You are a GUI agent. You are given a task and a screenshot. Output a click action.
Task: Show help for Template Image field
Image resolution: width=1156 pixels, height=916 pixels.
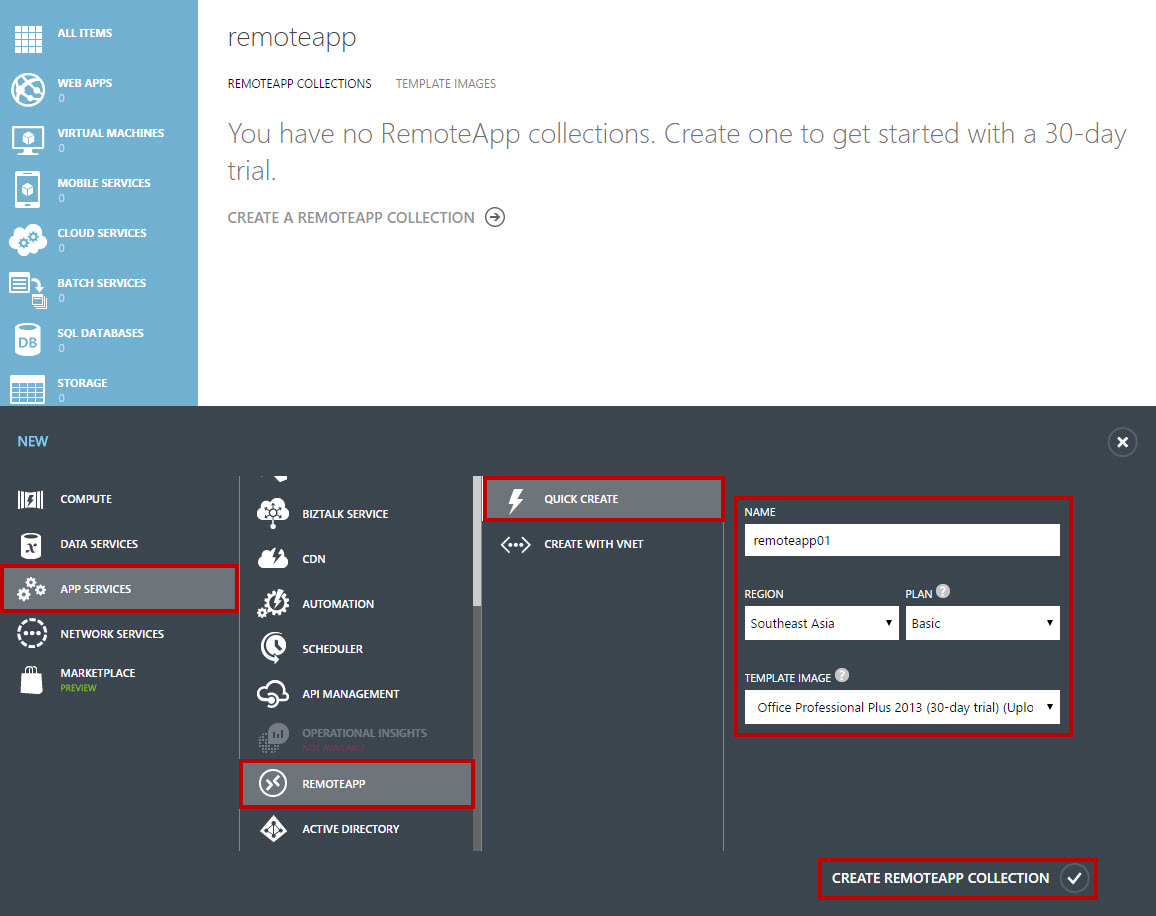(842, 676)
